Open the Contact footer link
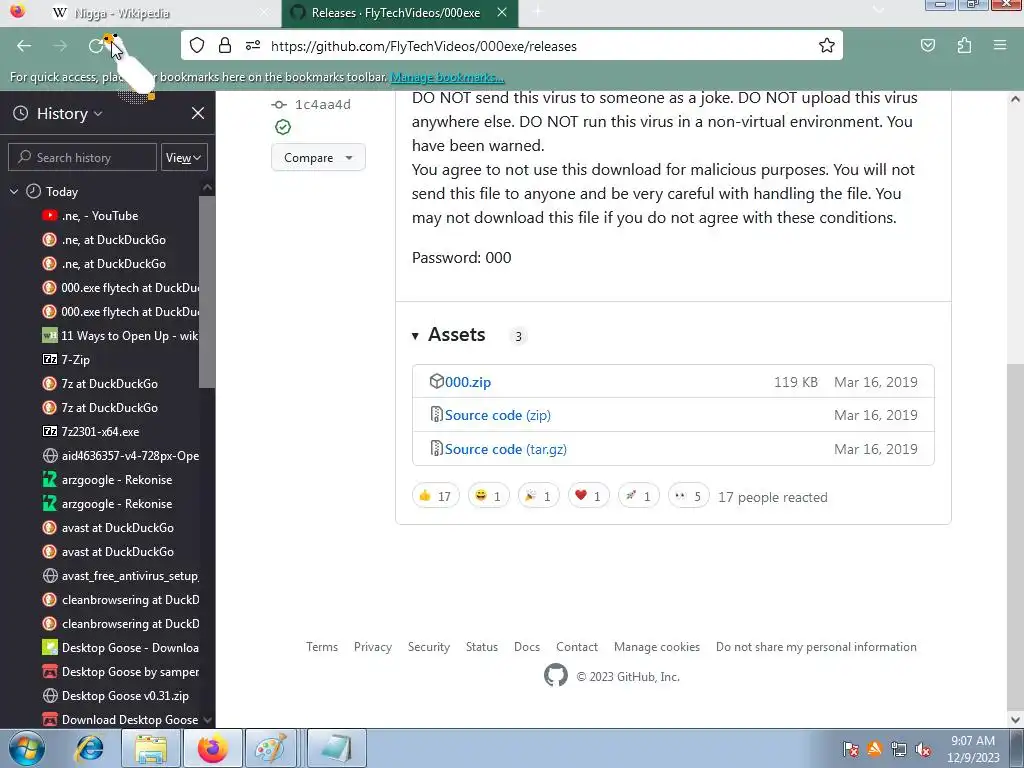 [x=577, y=647]
